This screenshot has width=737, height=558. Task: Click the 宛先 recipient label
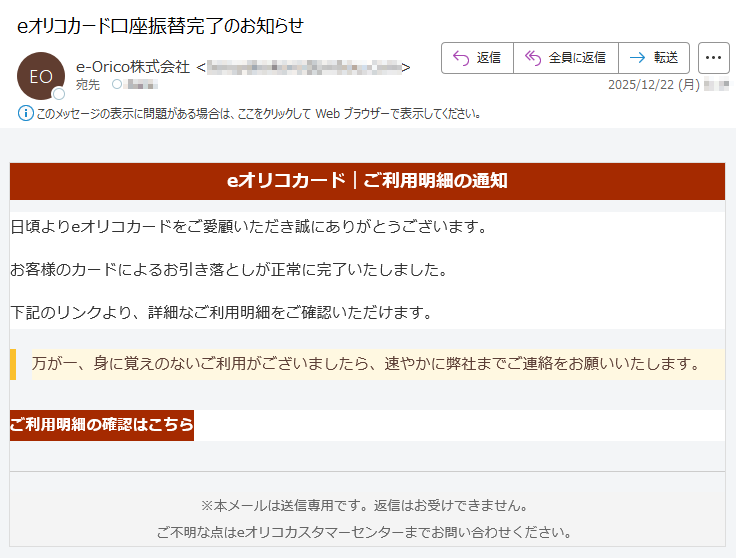pos(88,85)
